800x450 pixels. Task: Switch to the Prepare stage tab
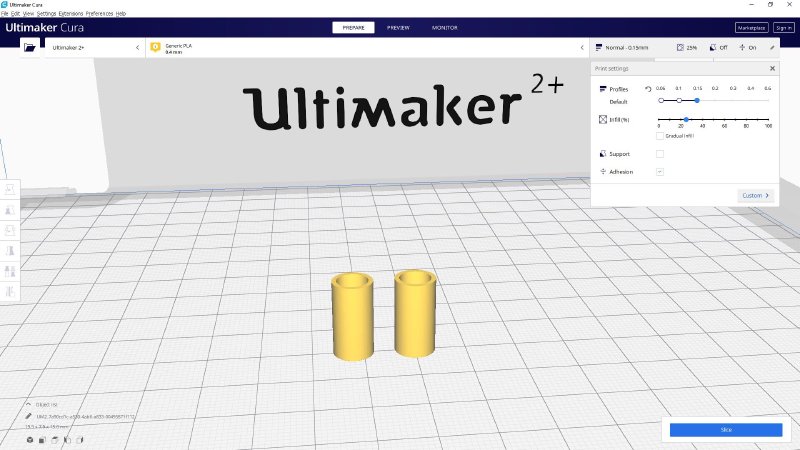pyautogui.click(x=353, y=28)
